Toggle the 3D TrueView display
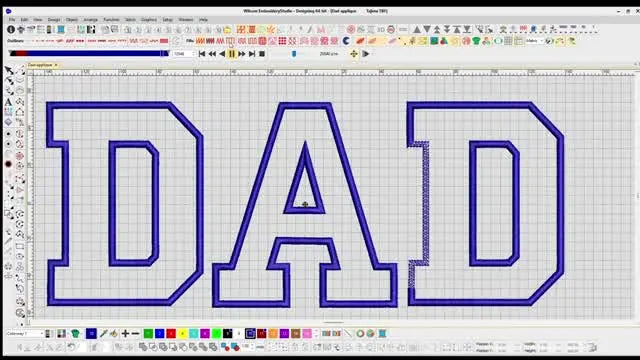640x360 pixels. pos(381,29)
